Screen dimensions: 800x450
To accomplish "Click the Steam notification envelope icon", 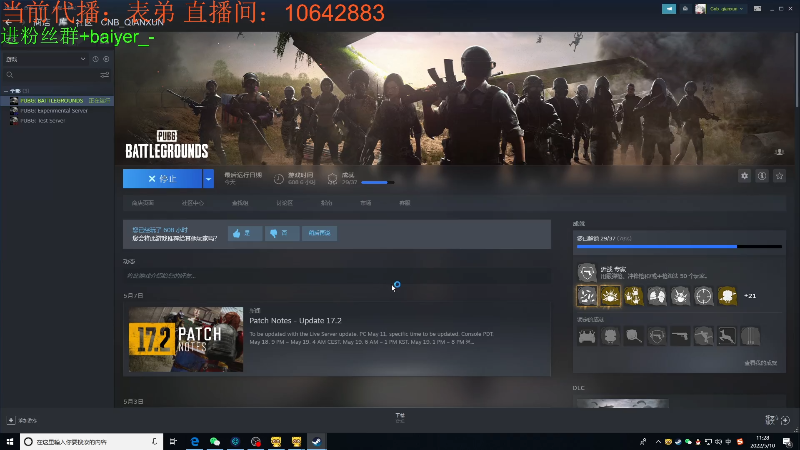I will tap(685, 9).
